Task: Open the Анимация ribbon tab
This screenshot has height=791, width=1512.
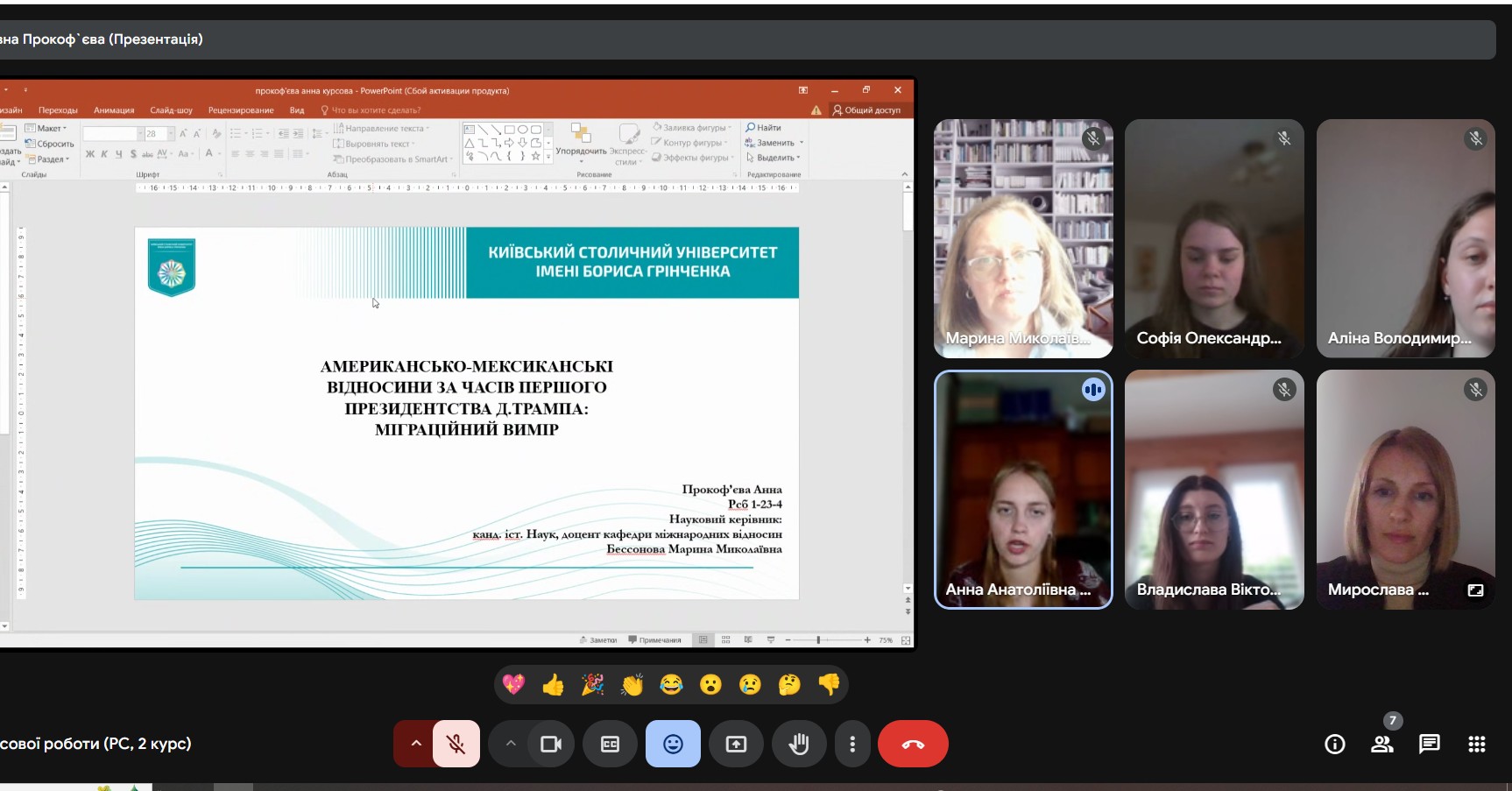Action: click(x=114, y=110)
